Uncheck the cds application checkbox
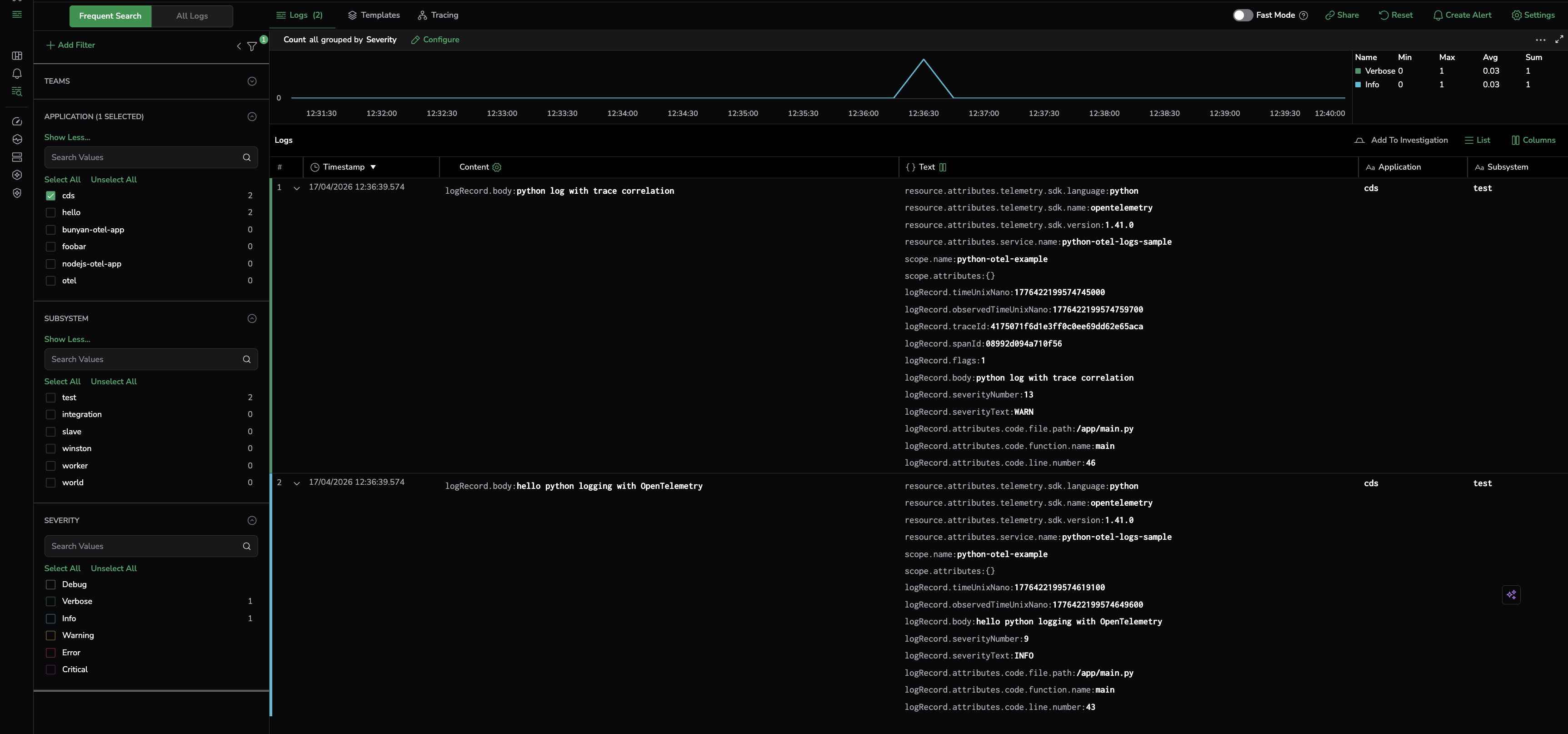Viewport: 1568px width, 734px height. 50,196
